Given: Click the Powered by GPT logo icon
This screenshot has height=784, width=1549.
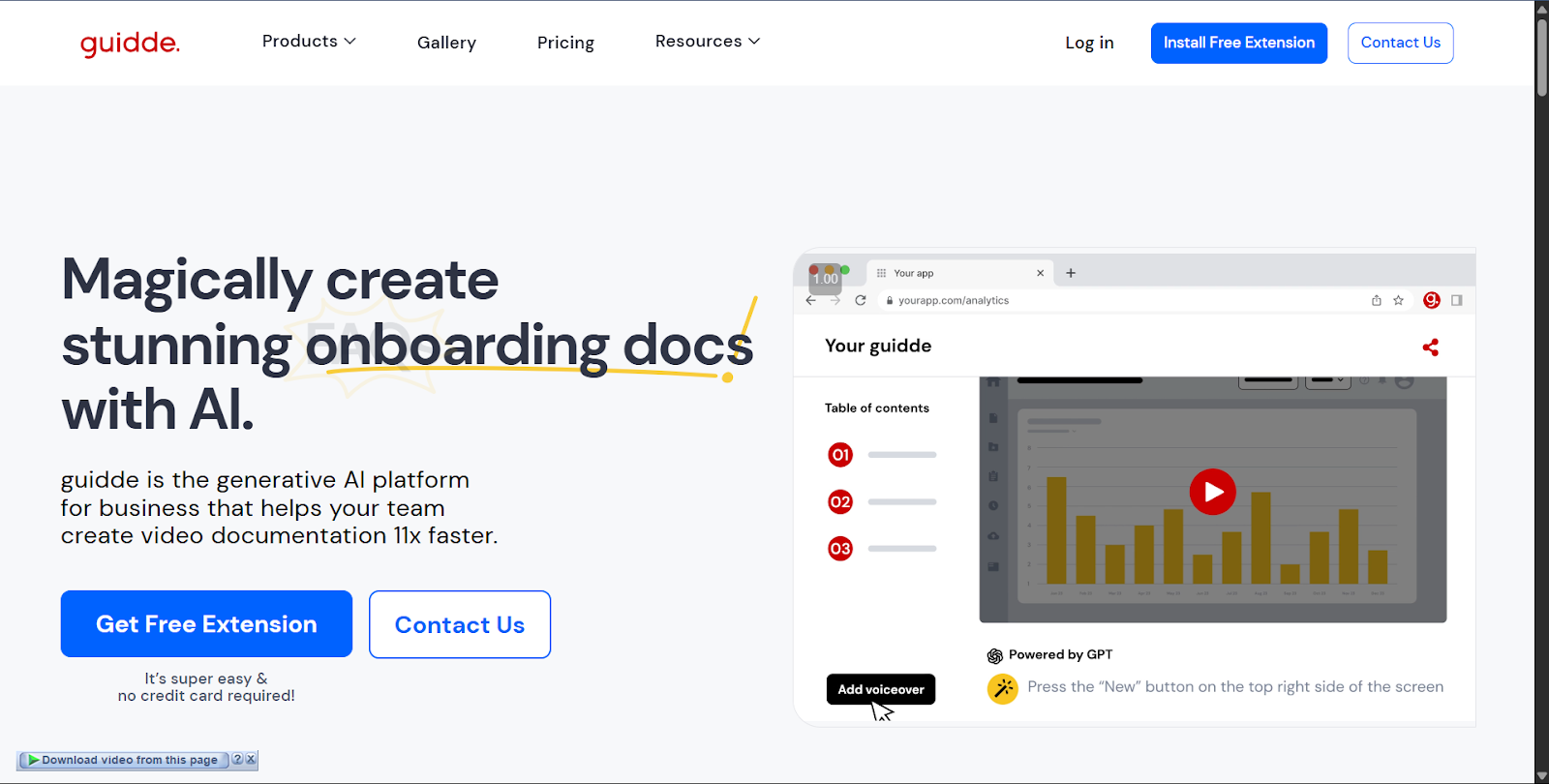Looking at the screenshot, I should click(994, 656).
